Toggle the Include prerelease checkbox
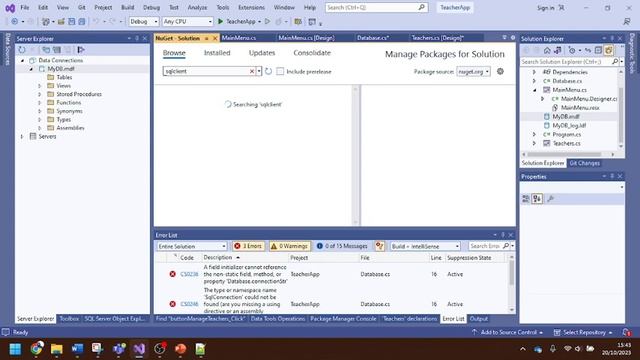Screen dimensions: 640x360 pos(280,71)
